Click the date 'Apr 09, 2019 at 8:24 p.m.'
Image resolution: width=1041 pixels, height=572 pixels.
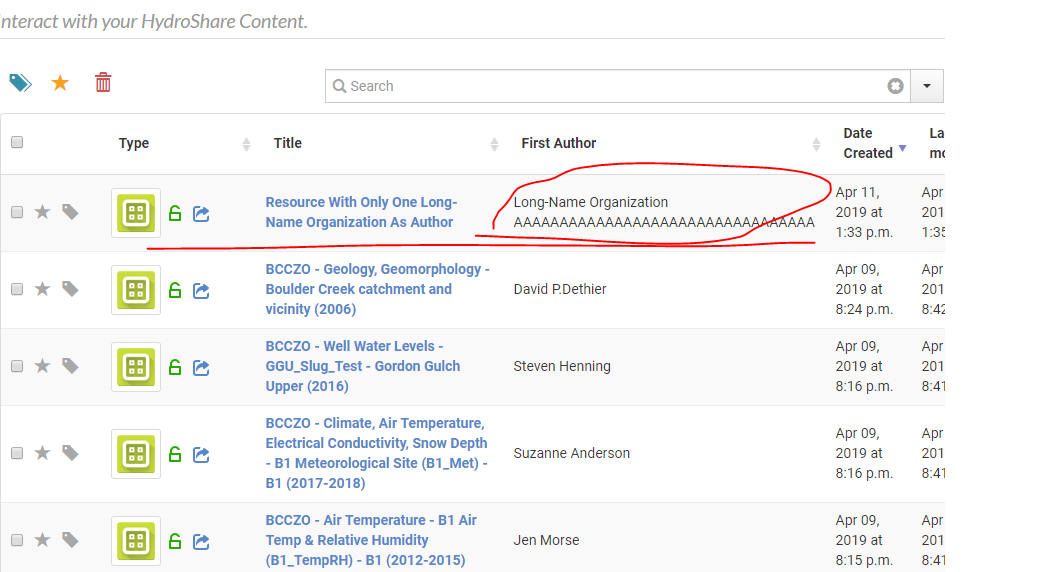click(x=864, y=289)
